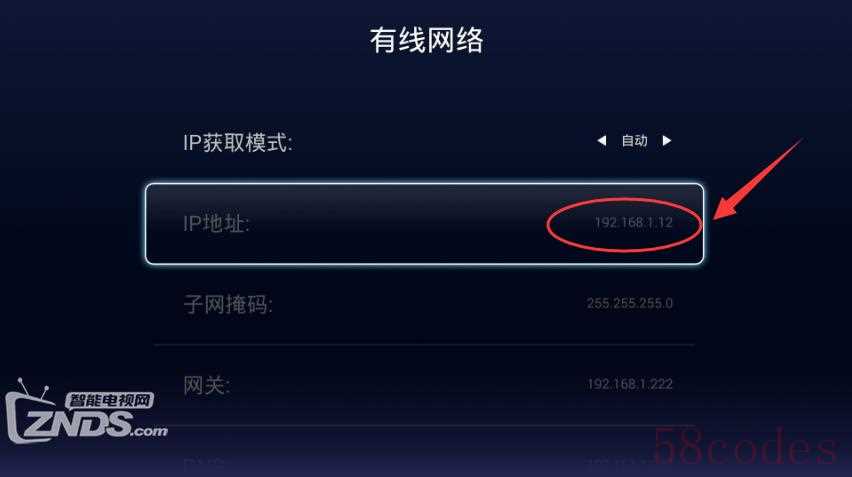Click the right arrow beside 自动

point(667,141)
